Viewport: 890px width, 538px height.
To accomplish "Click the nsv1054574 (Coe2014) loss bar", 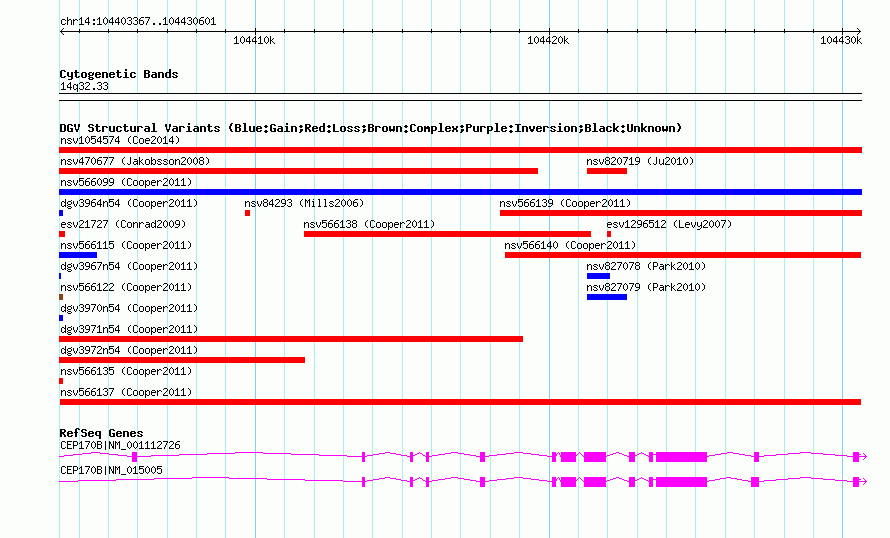I will click(x=460, y=150).
